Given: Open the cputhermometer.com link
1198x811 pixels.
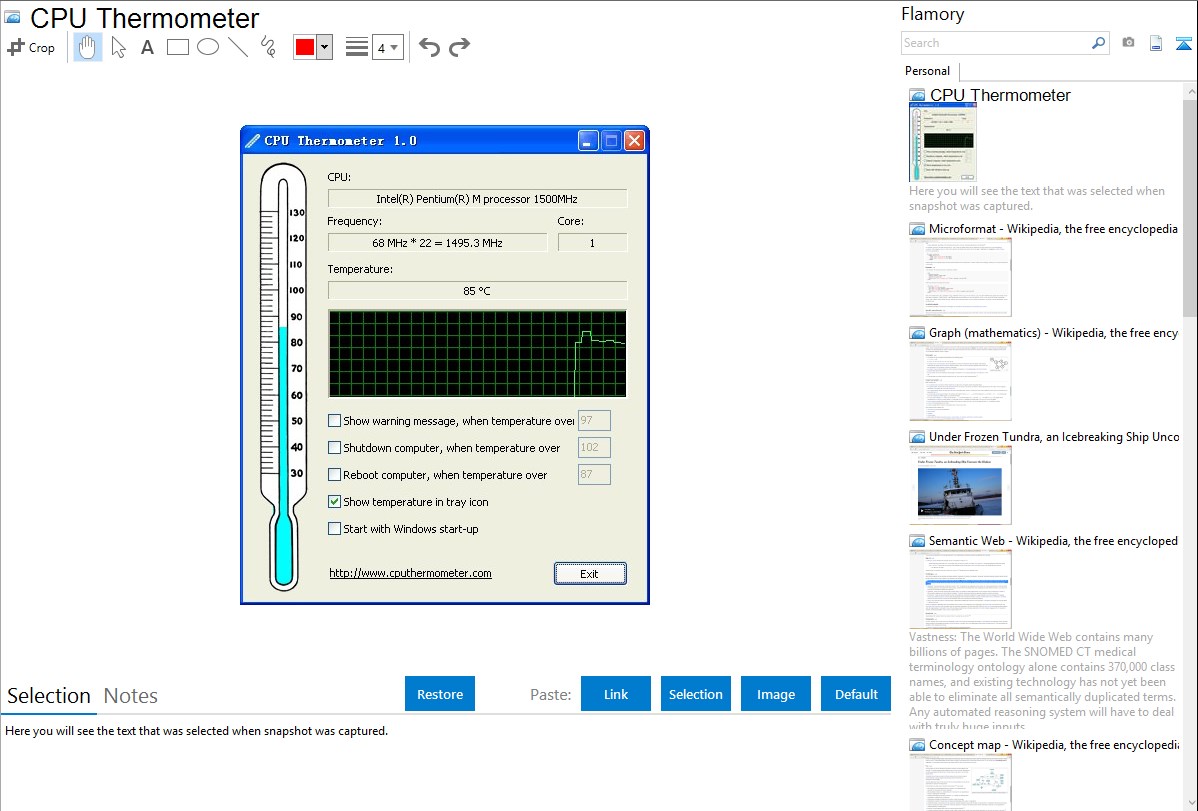Looking at the screenshot, I should (410, 573).
